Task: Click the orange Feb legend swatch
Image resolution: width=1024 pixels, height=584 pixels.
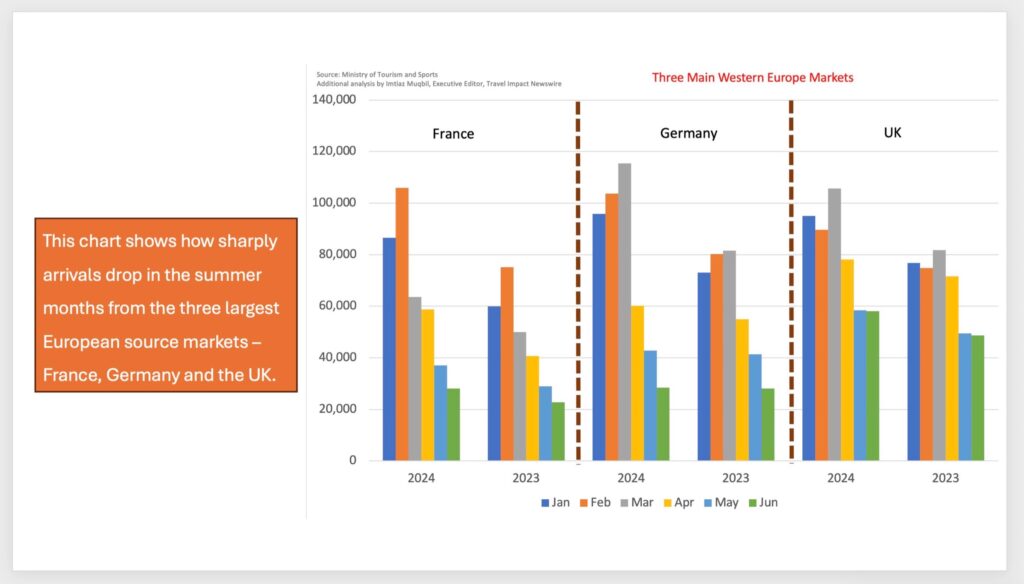Action: [x=585, y=503]
